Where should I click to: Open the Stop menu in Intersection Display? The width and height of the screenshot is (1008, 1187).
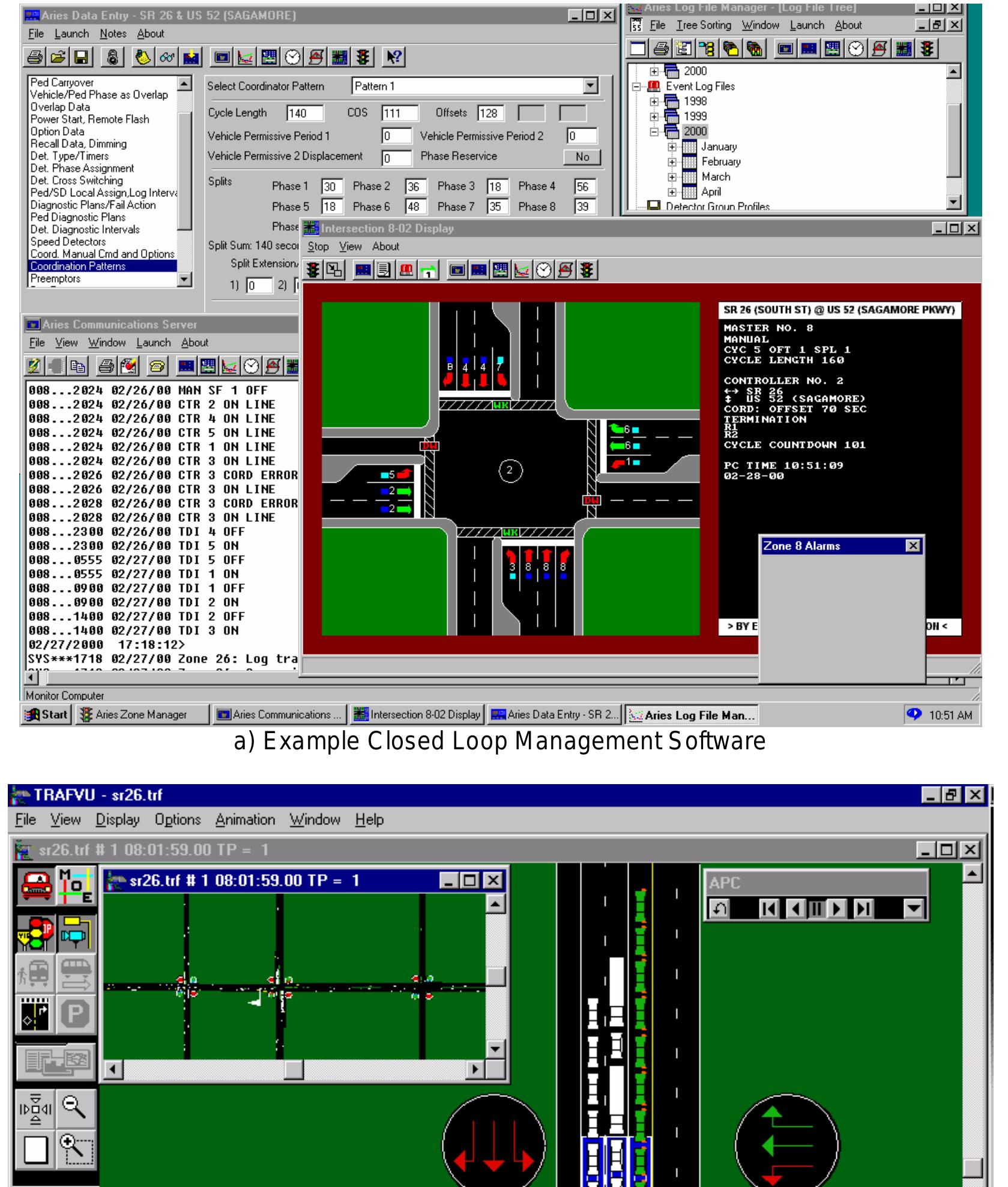pyautogui.click(x=318, y=246)
